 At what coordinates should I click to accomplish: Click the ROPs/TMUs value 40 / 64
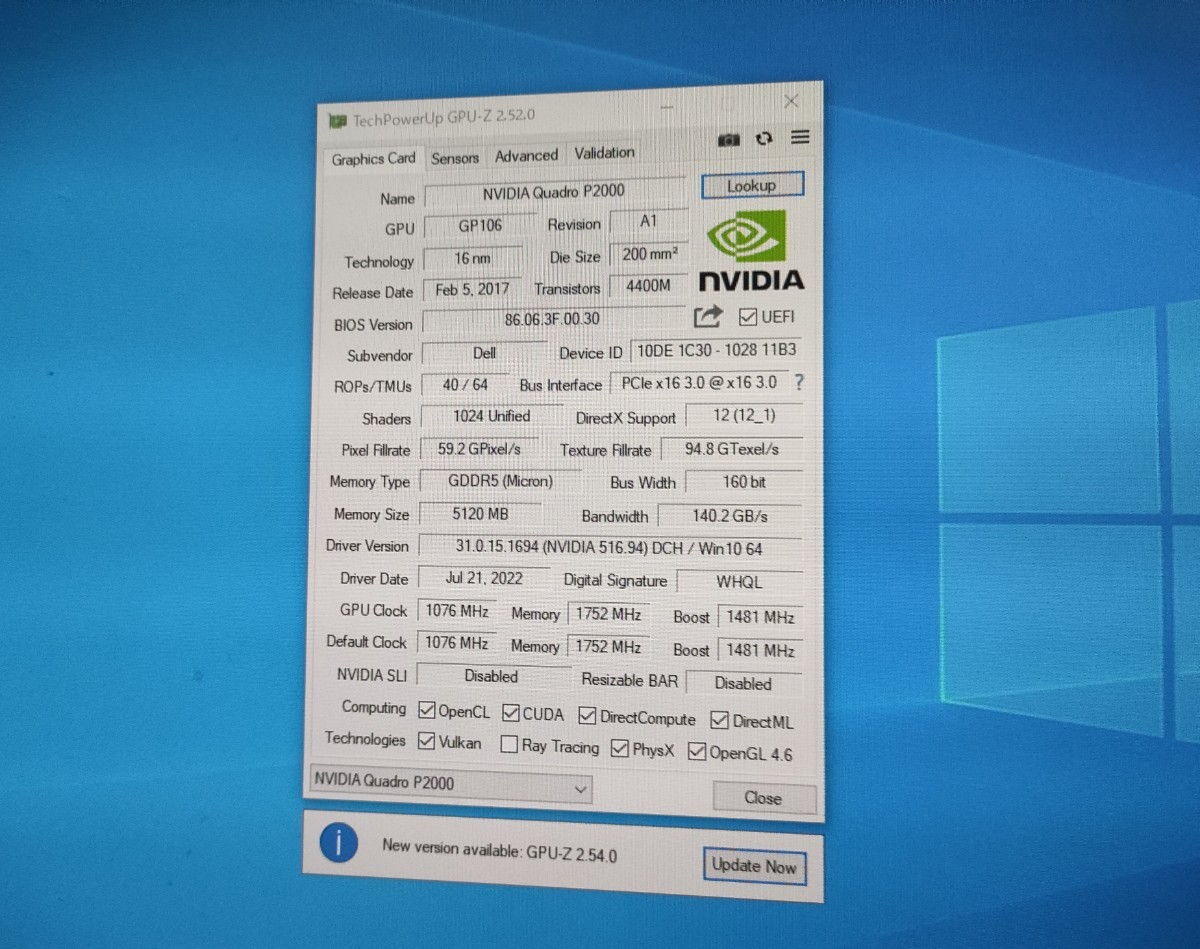466,385
